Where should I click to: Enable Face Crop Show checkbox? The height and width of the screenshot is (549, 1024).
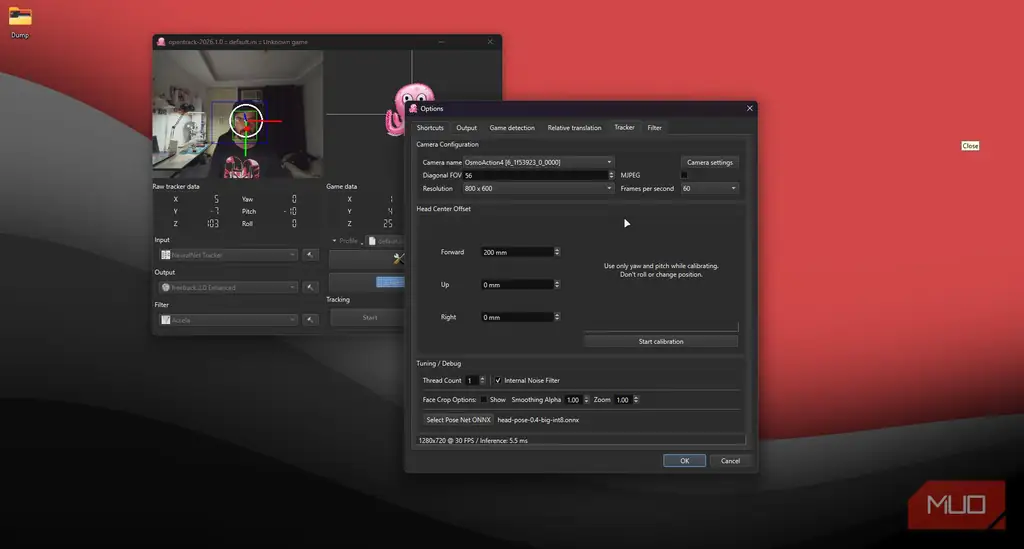pyautogui.click(x=483, y=400)
